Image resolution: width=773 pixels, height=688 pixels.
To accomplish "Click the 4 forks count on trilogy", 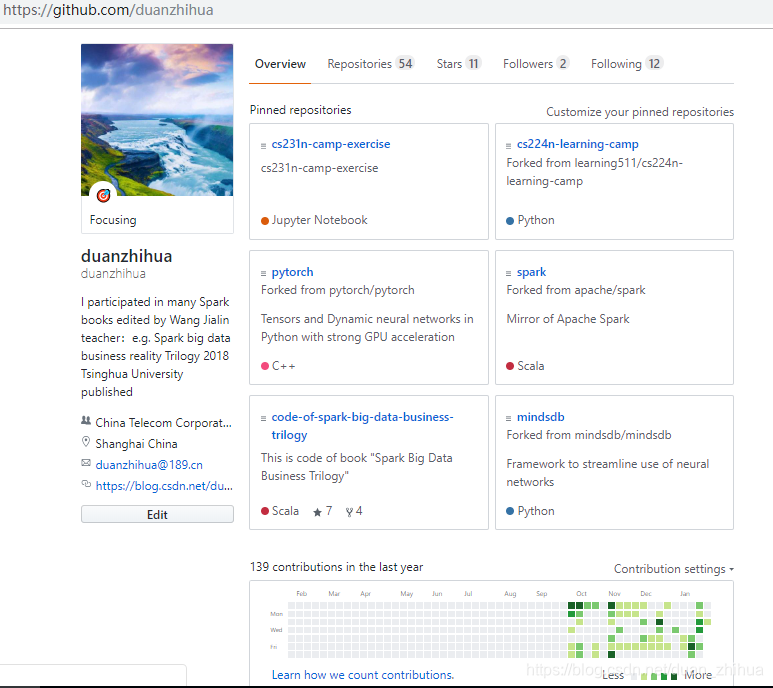I will [x=359, y=511].
